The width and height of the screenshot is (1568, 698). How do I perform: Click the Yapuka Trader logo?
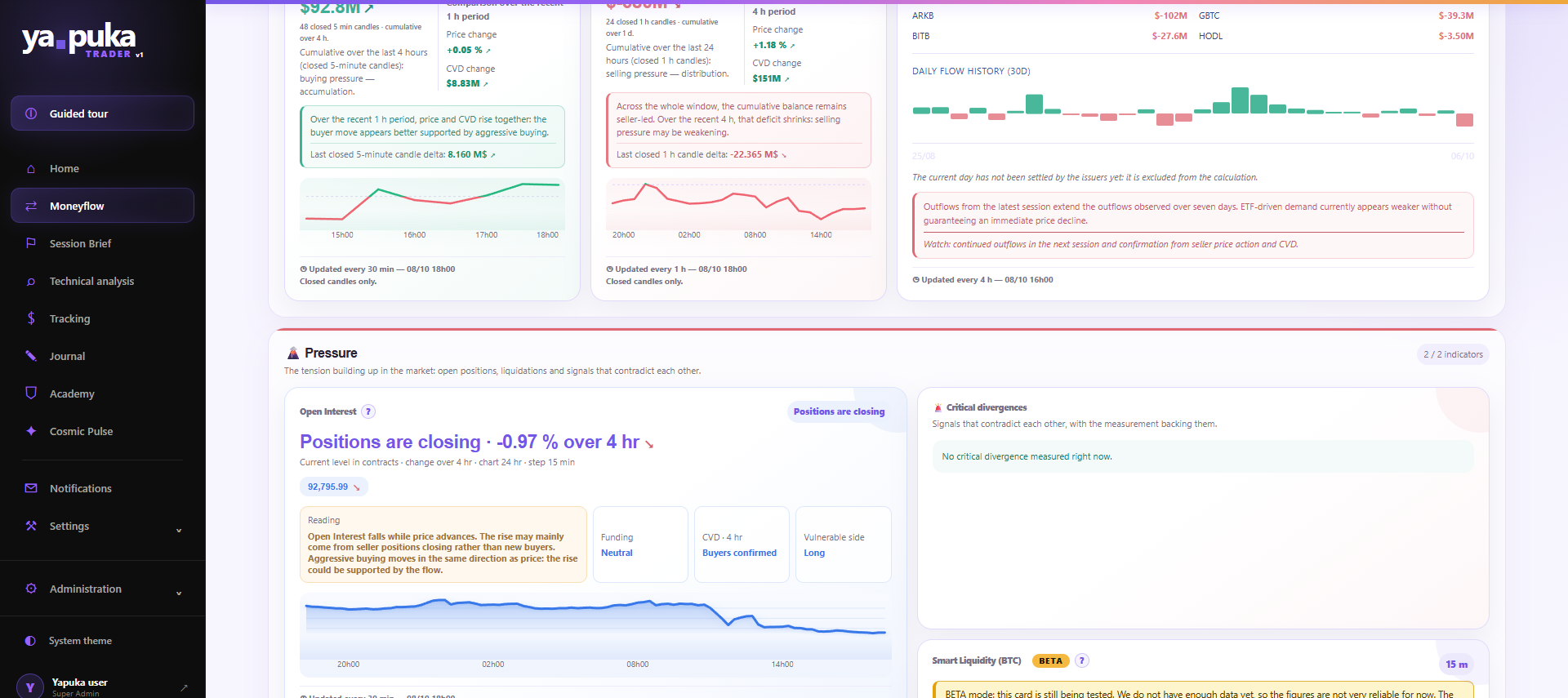coord(82,40)
